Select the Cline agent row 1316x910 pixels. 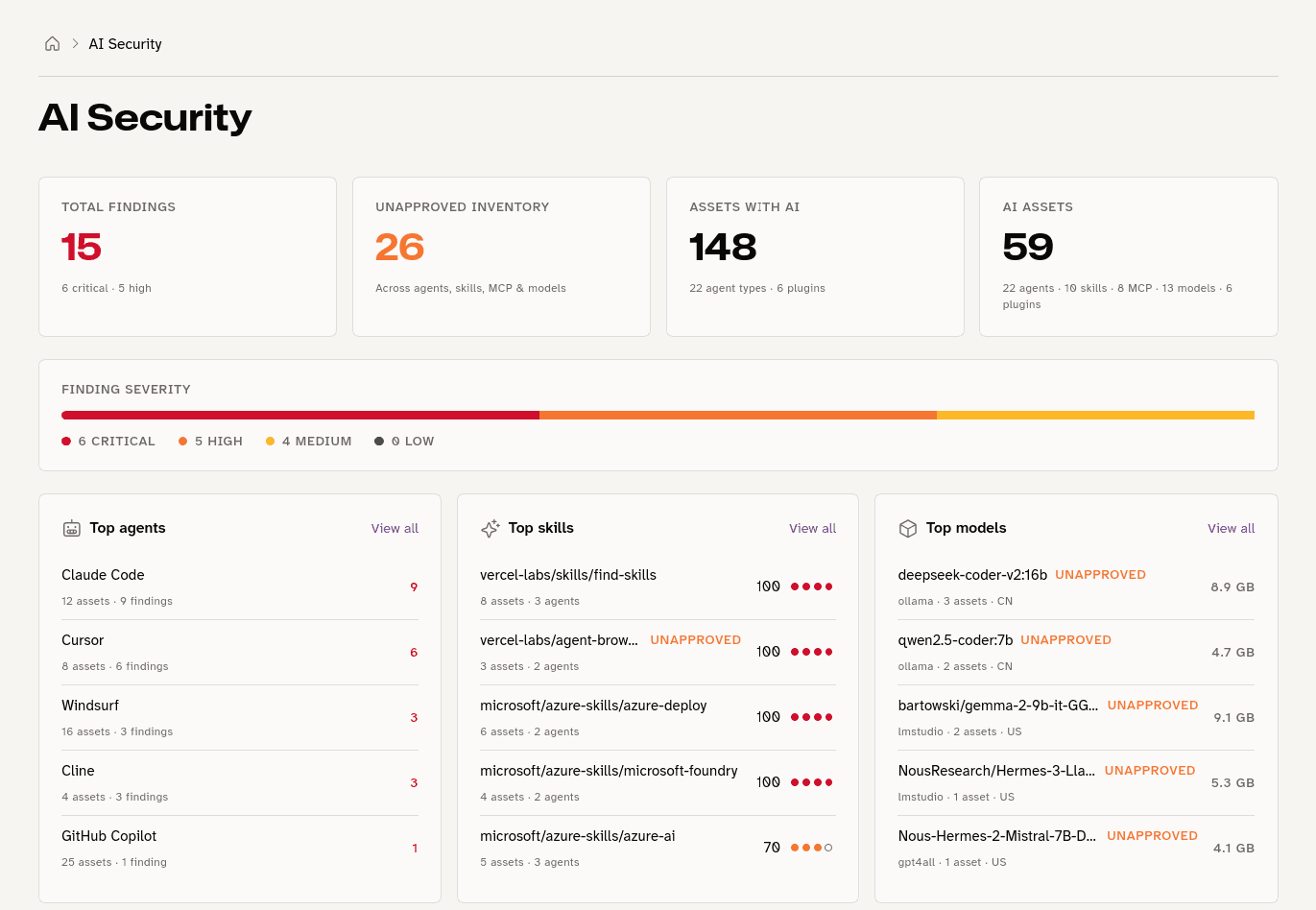240,783
